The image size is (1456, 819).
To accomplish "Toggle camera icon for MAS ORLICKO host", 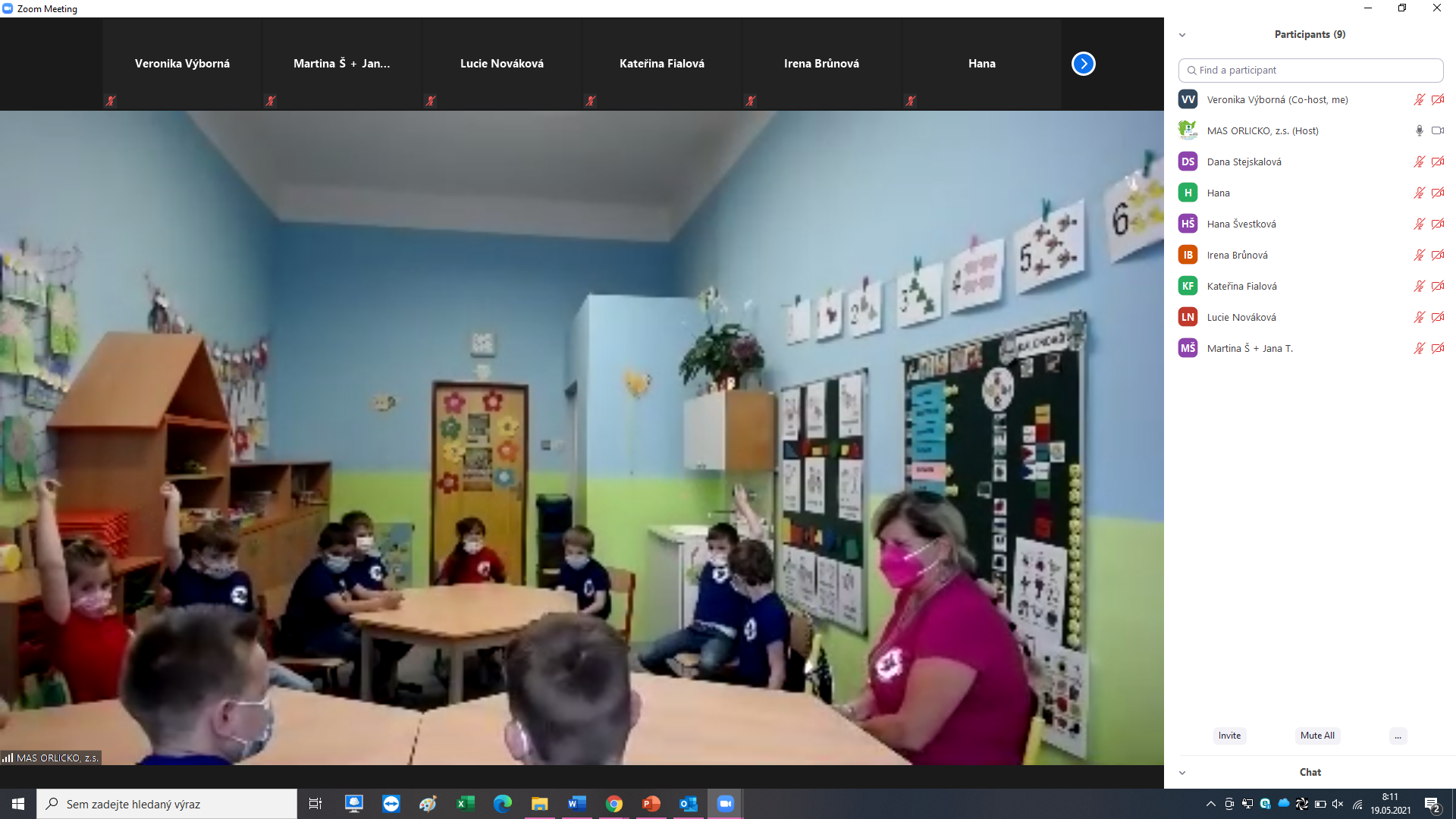I will coord(1437,130).
